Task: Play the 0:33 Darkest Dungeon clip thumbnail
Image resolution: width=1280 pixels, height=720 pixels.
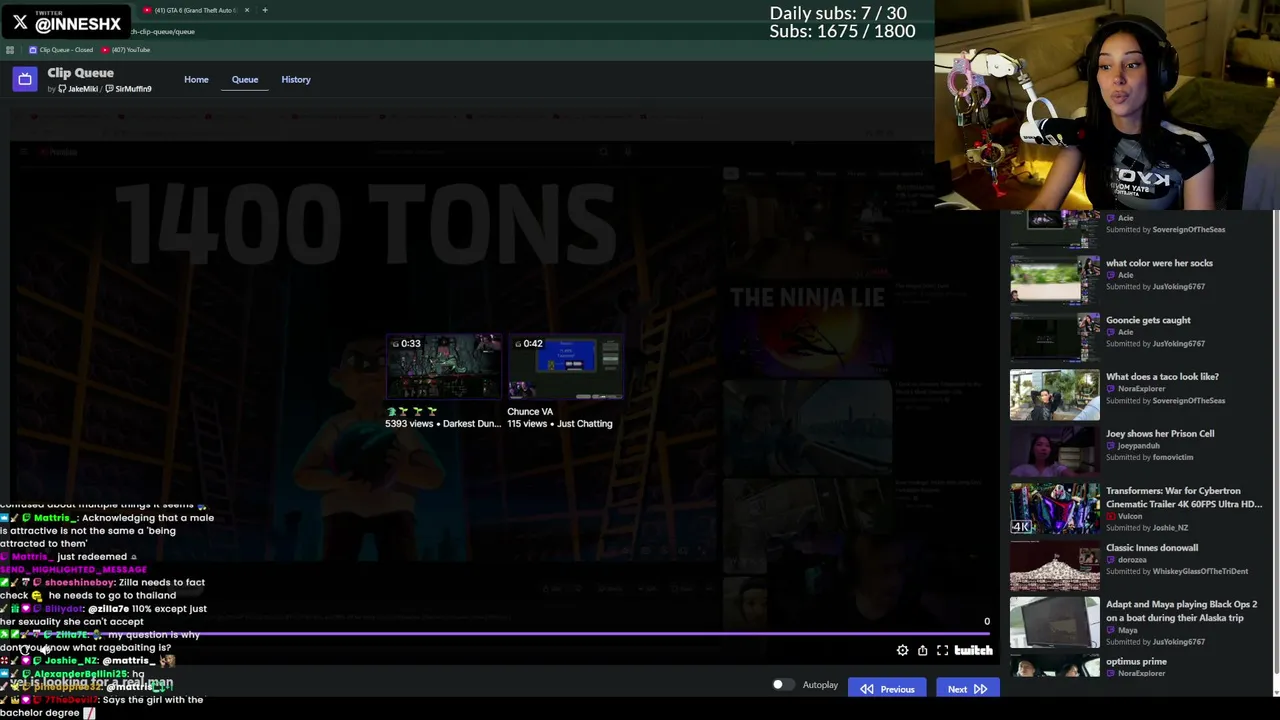Action: (443, 367)
